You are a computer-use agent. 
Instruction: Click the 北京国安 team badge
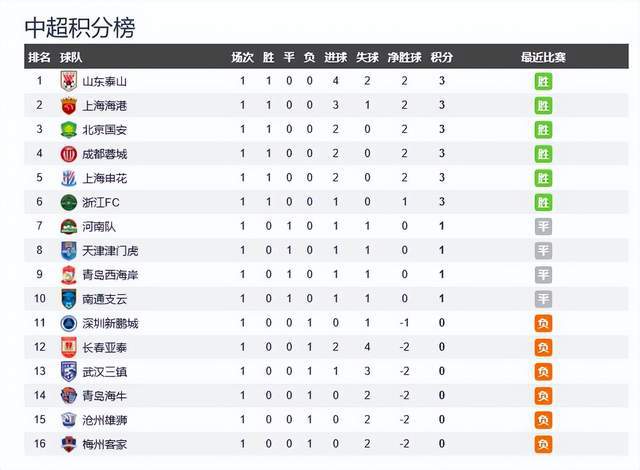coord(68,129)
